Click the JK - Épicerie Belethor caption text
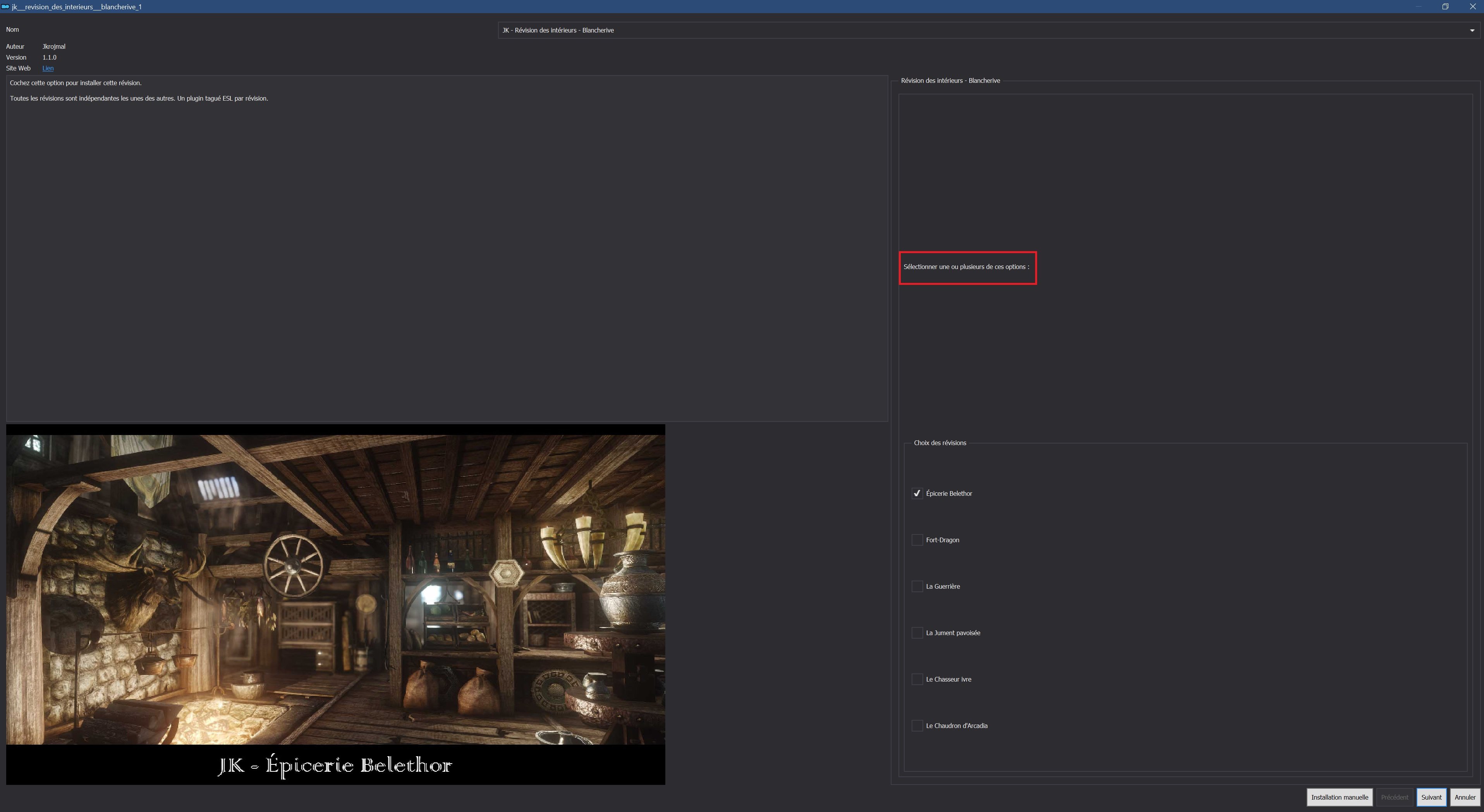Screen dimensions: 1484x812 coord(335,765)
